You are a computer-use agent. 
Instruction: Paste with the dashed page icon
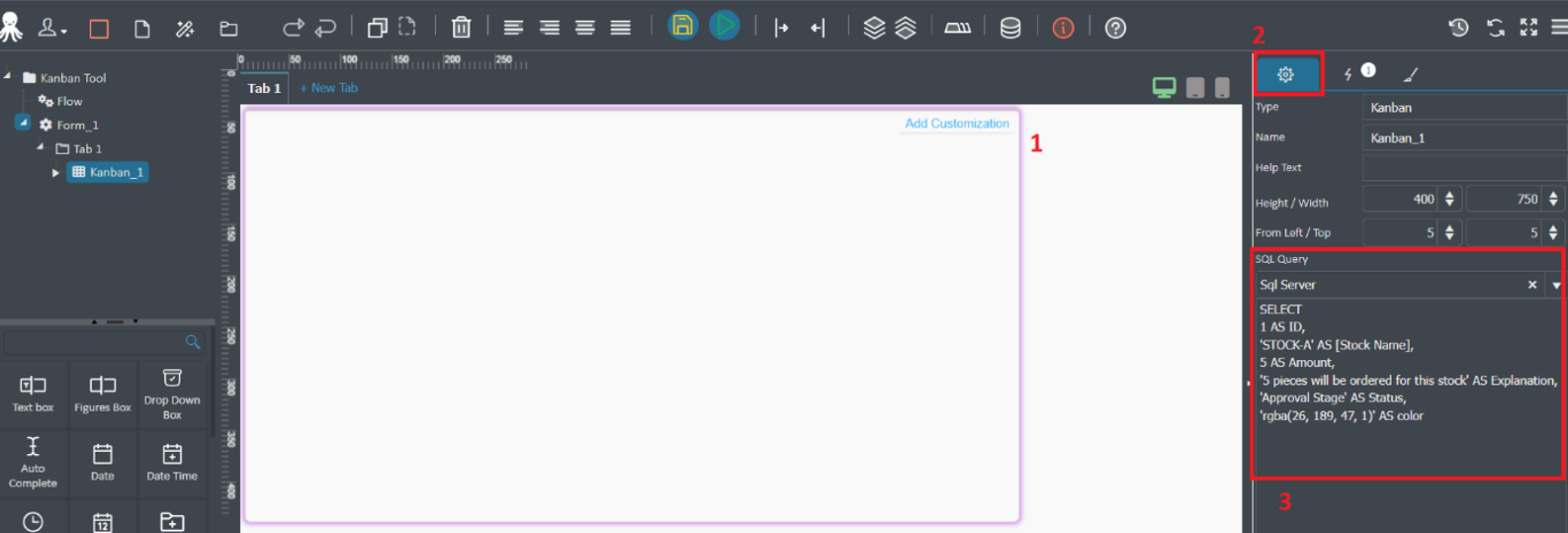click(407, 27)
